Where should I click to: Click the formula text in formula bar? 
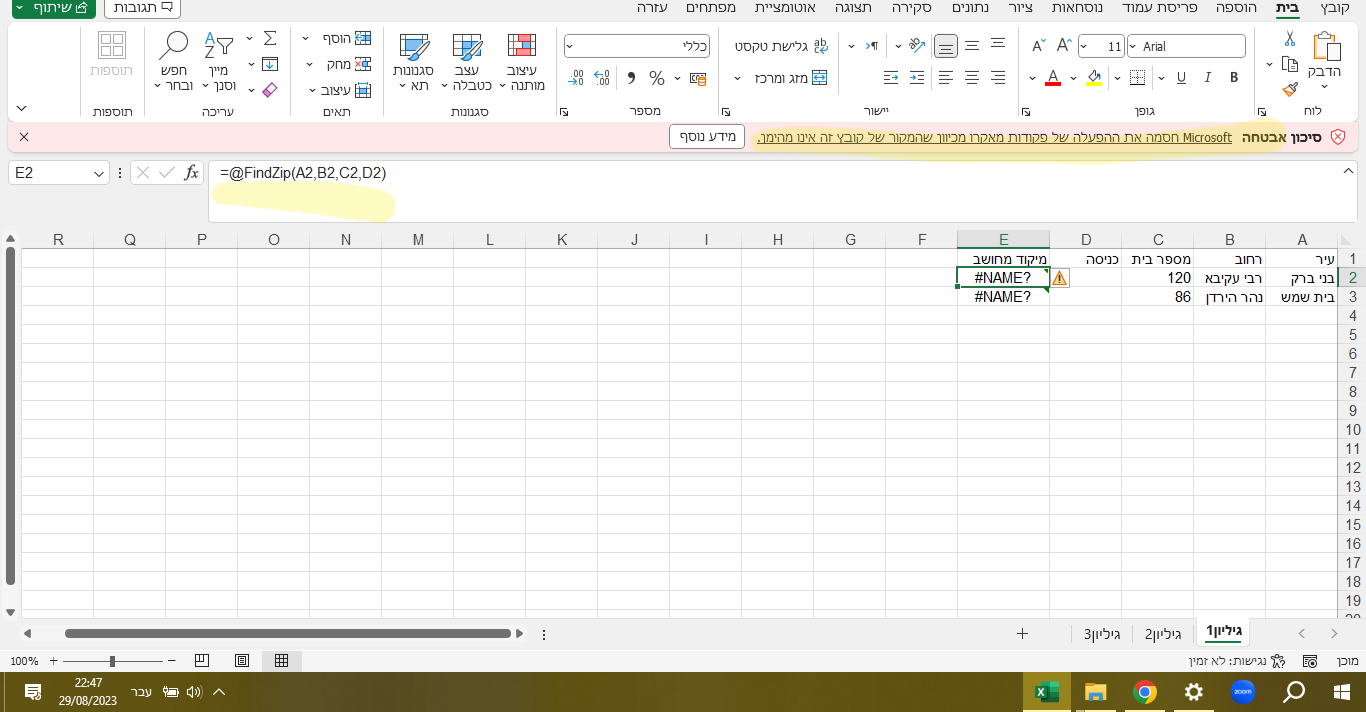[x=303, y=173]
